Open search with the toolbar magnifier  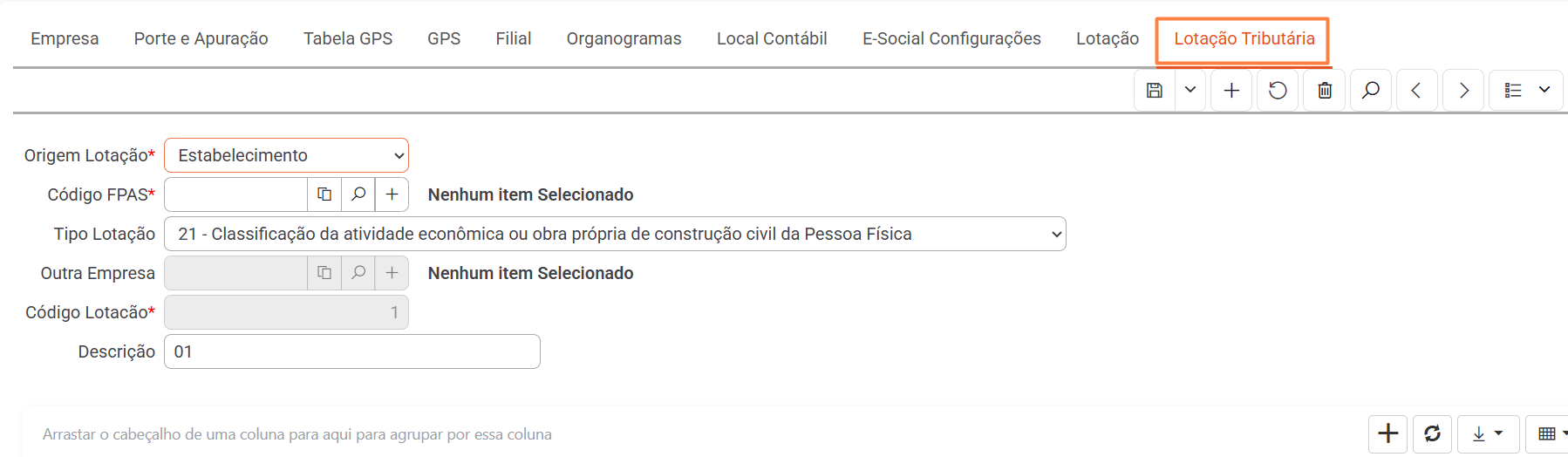pos(1371,91)
